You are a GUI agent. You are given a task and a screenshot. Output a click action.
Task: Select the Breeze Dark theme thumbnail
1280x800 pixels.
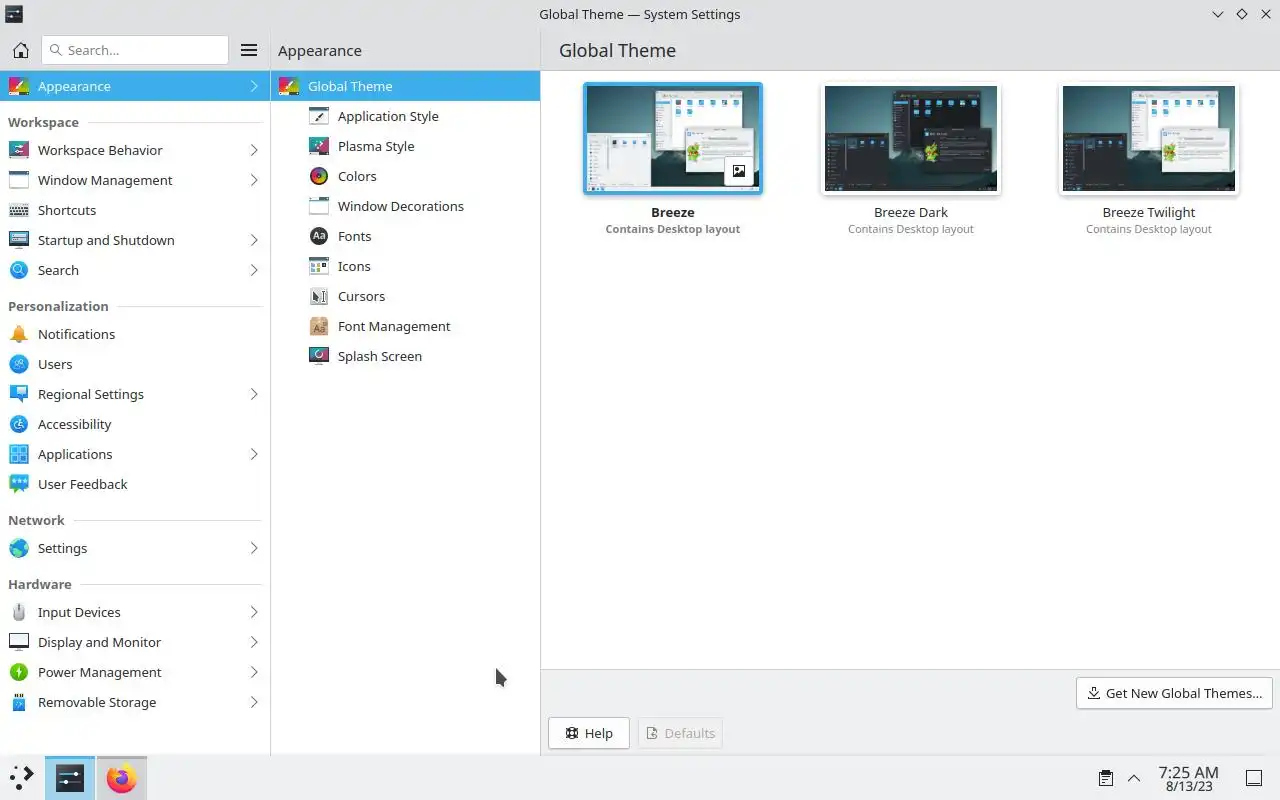911,138
